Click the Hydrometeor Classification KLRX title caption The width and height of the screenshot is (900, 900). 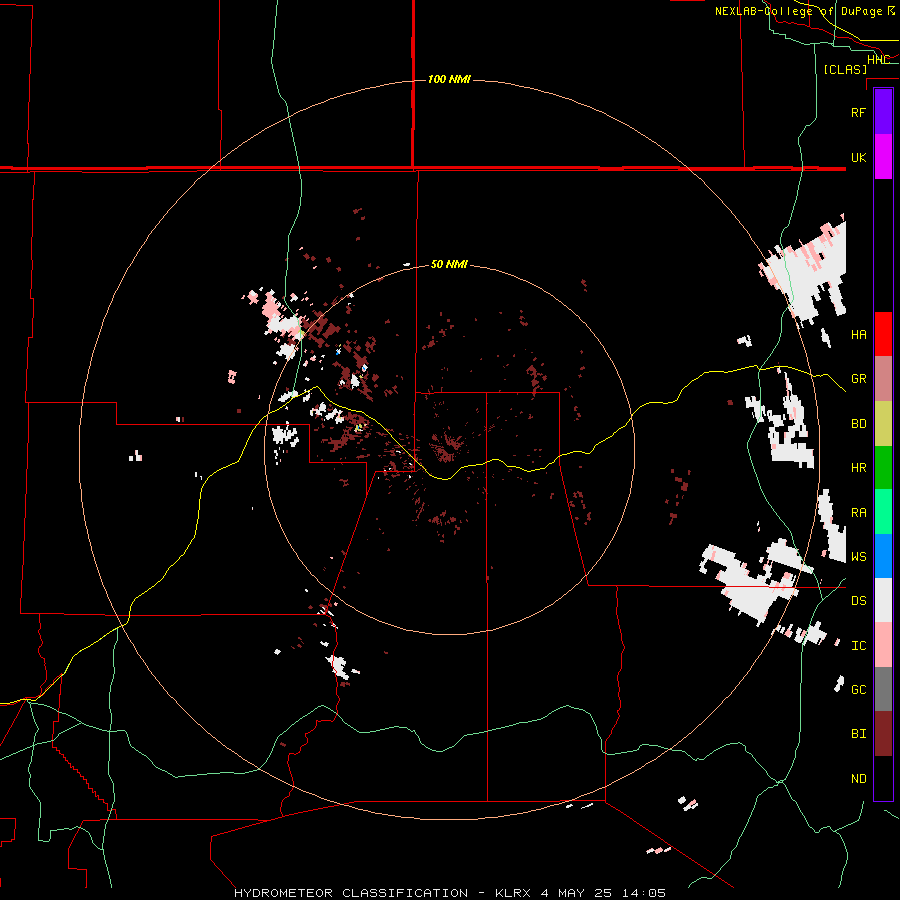[x=449, y=893]
